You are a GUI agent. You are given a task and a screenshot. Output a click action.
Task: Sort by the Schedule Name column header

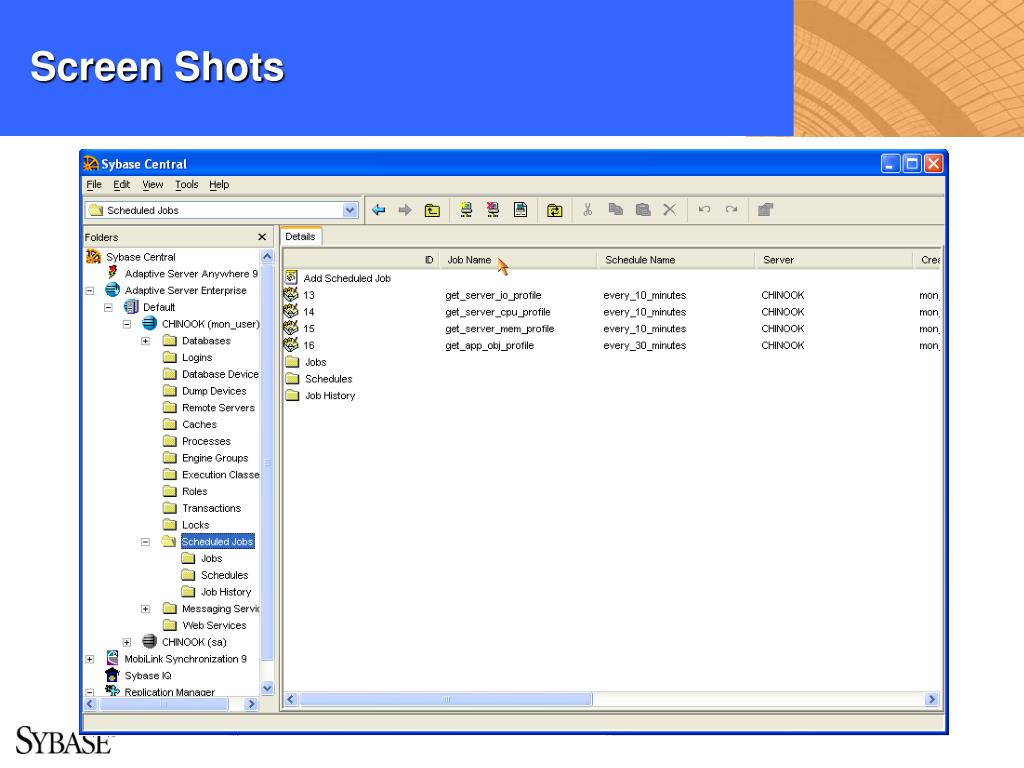click(x=676, y=259)
